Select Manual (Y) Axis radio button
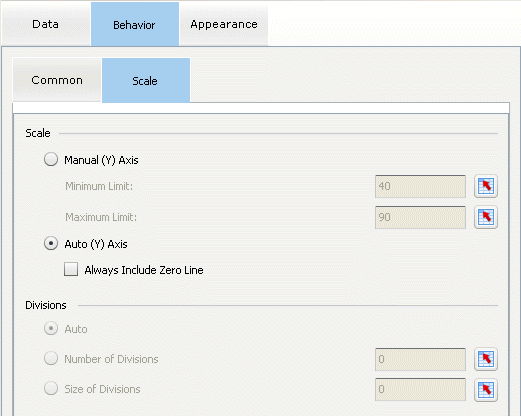Viewport: 521px width, 416px height. 51,159
